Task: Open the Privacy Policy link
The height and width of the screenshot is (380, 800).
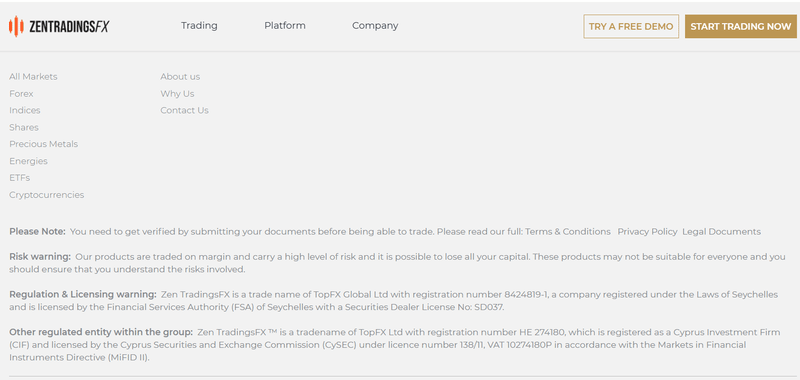Action: 647,232
